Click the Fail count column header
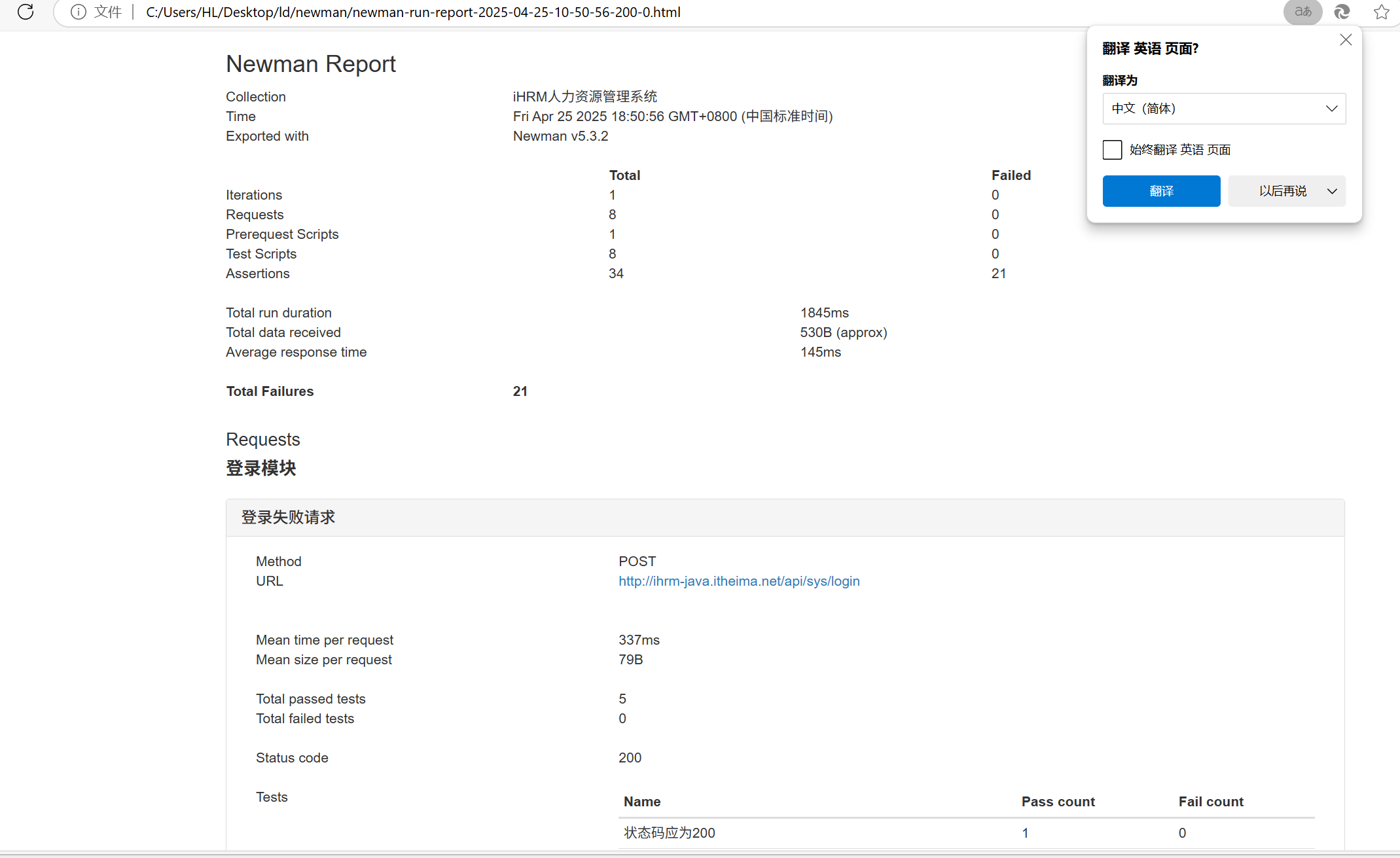1400x858 pixels. coord(1211,802)
